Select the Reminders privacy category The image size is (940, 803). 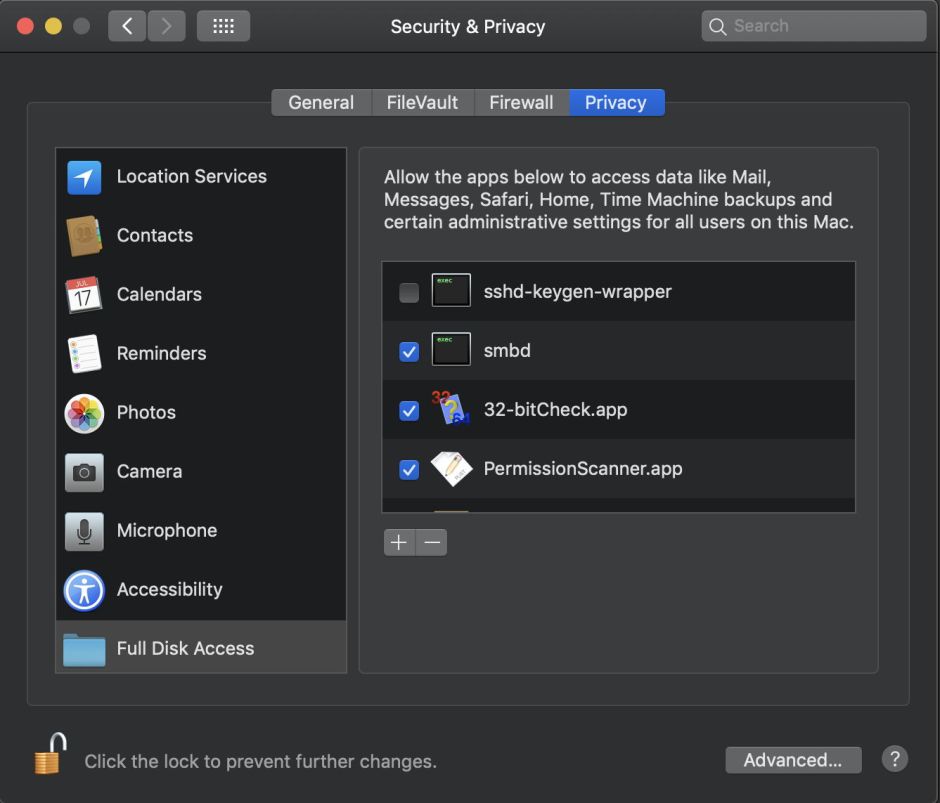[161, 354]
